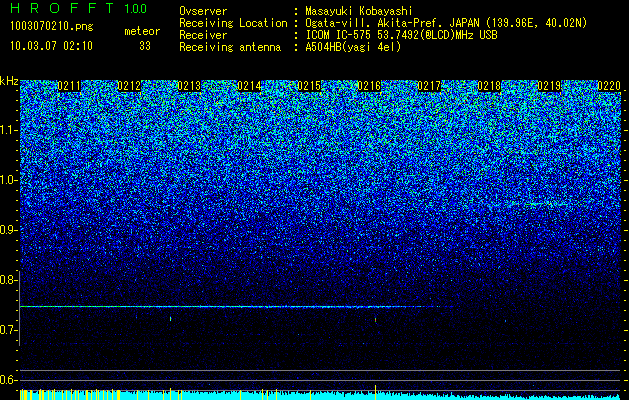
Task: Click the Receiving antenna field label
Action: coord(230,47)
